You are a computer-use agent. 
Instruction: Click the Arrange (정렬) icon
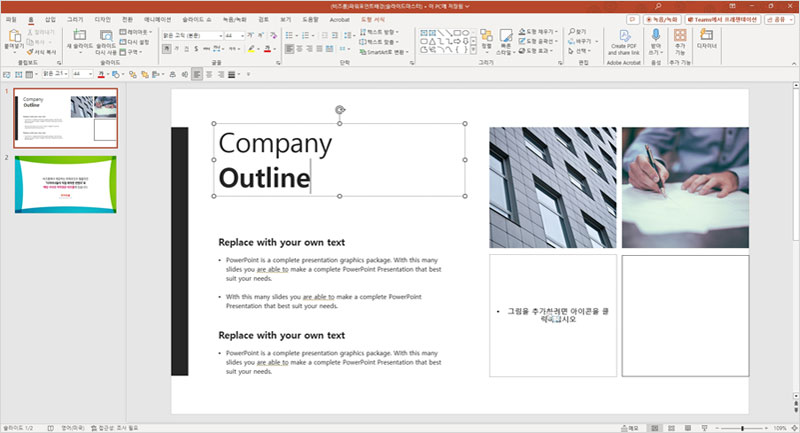(486, 35)
